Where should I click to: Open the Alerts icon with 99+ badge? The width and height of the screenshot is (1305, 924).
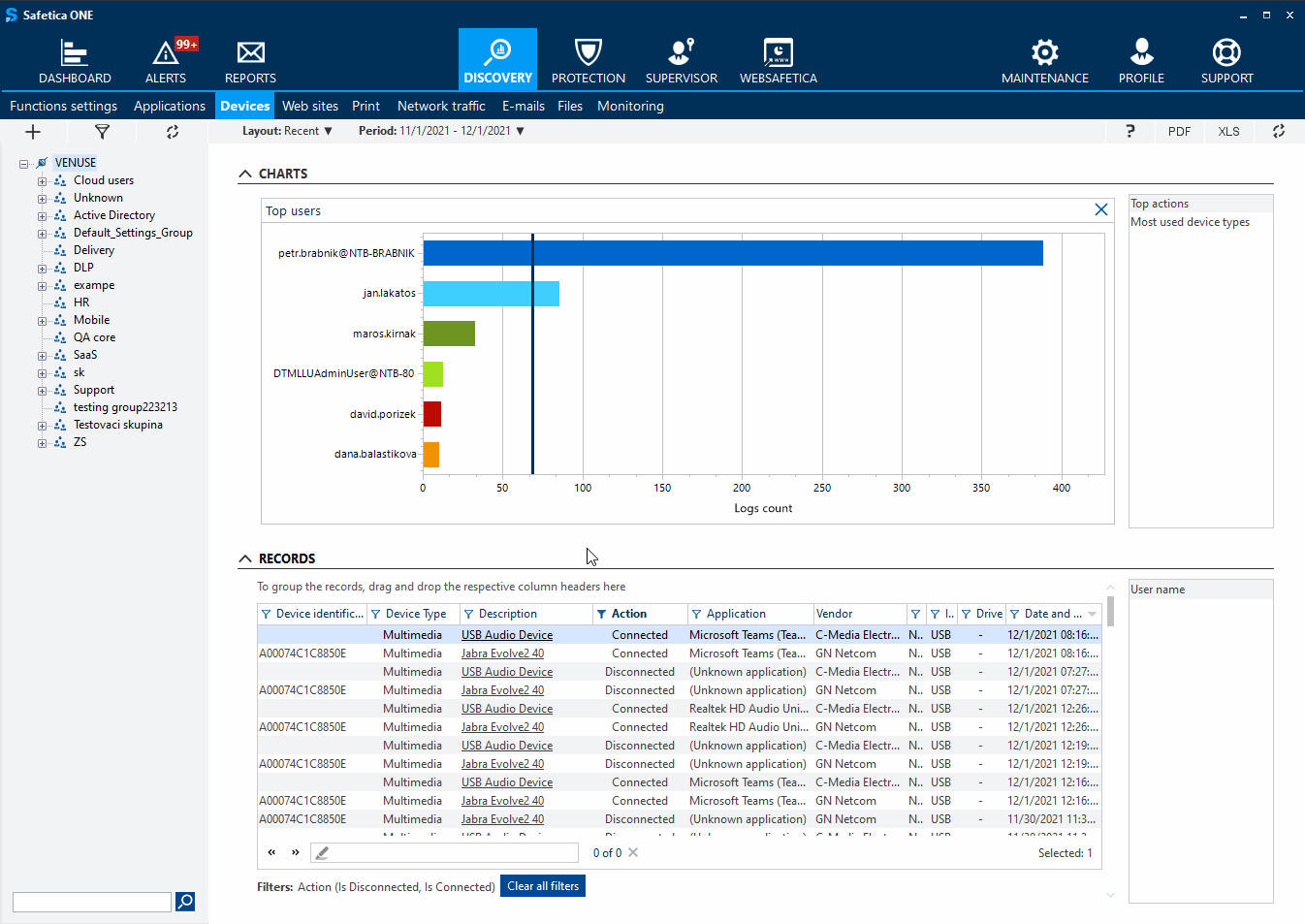pos(166,61)
